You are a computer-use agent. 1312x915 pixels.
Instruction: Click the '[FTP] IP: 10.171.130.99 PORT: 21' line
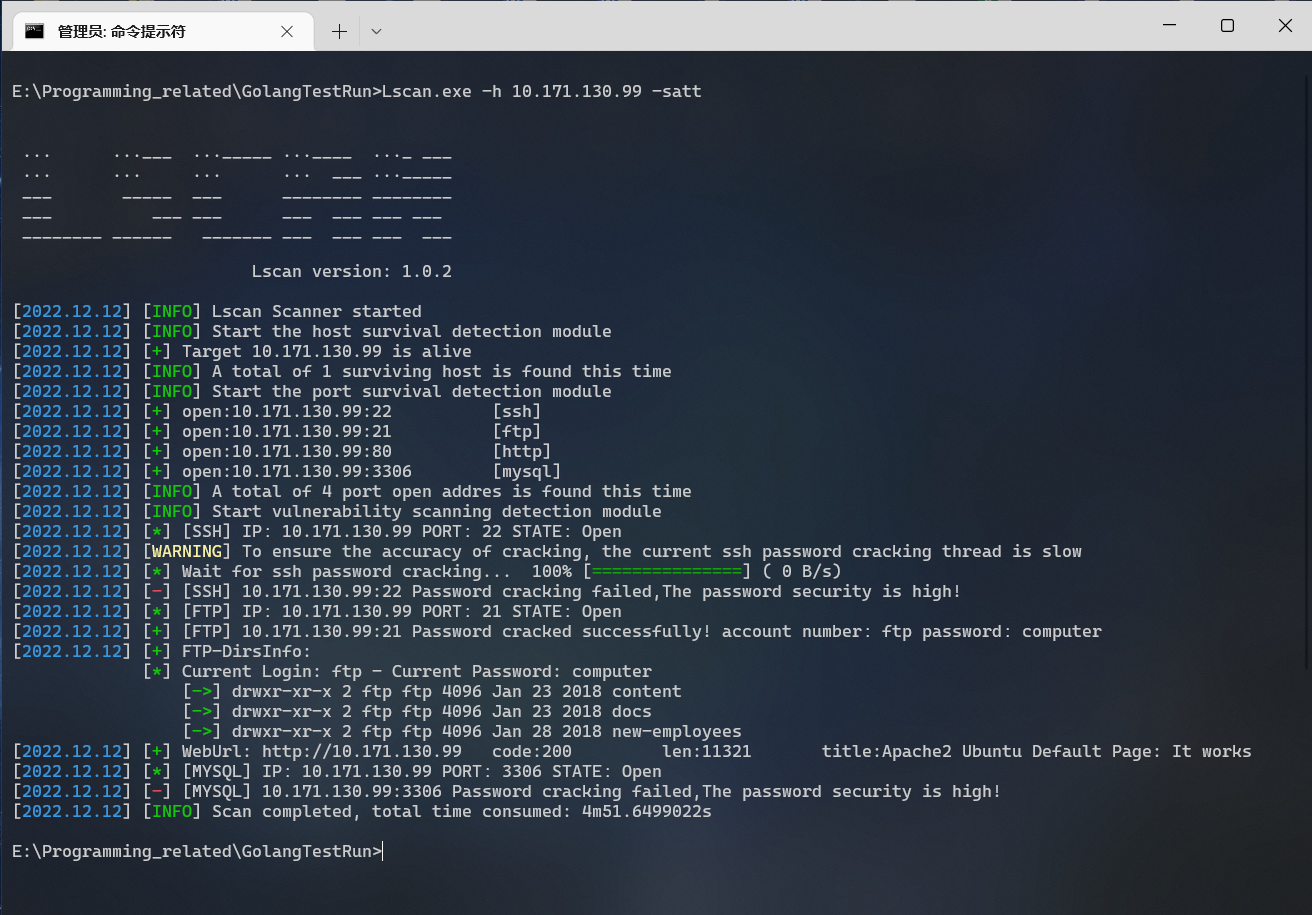coord(317,611)
